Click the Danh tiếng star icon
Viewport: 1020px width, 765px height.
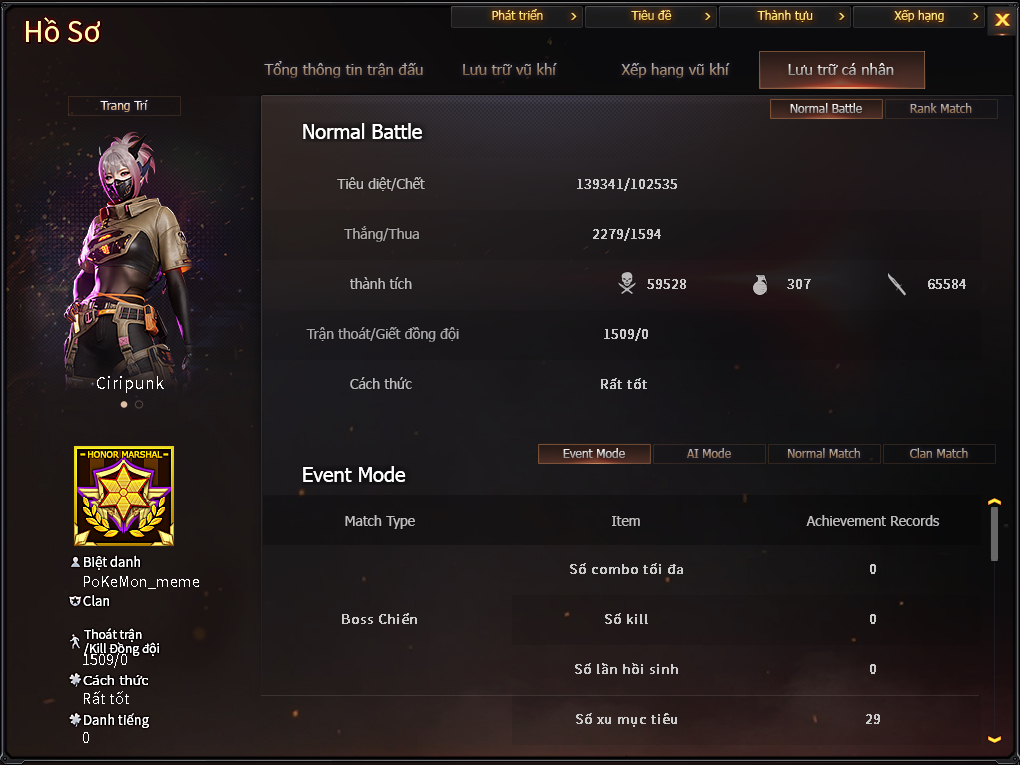tap(75, 719)
